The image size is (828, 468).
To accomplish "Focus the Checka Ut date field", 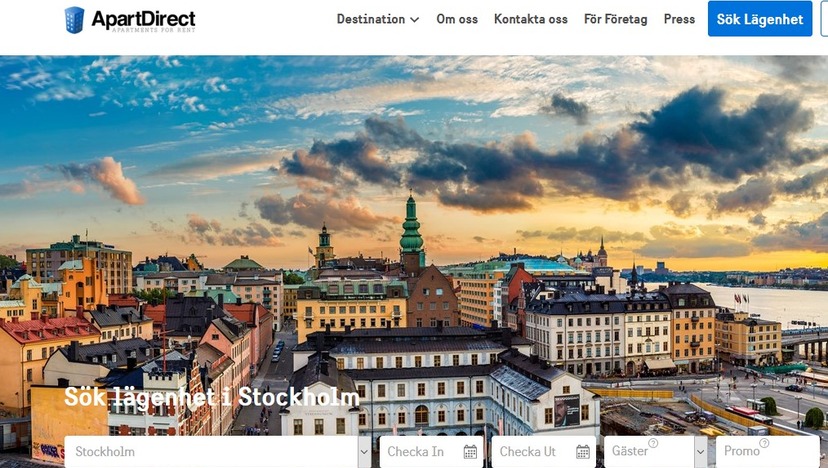I will pos(543,452).
